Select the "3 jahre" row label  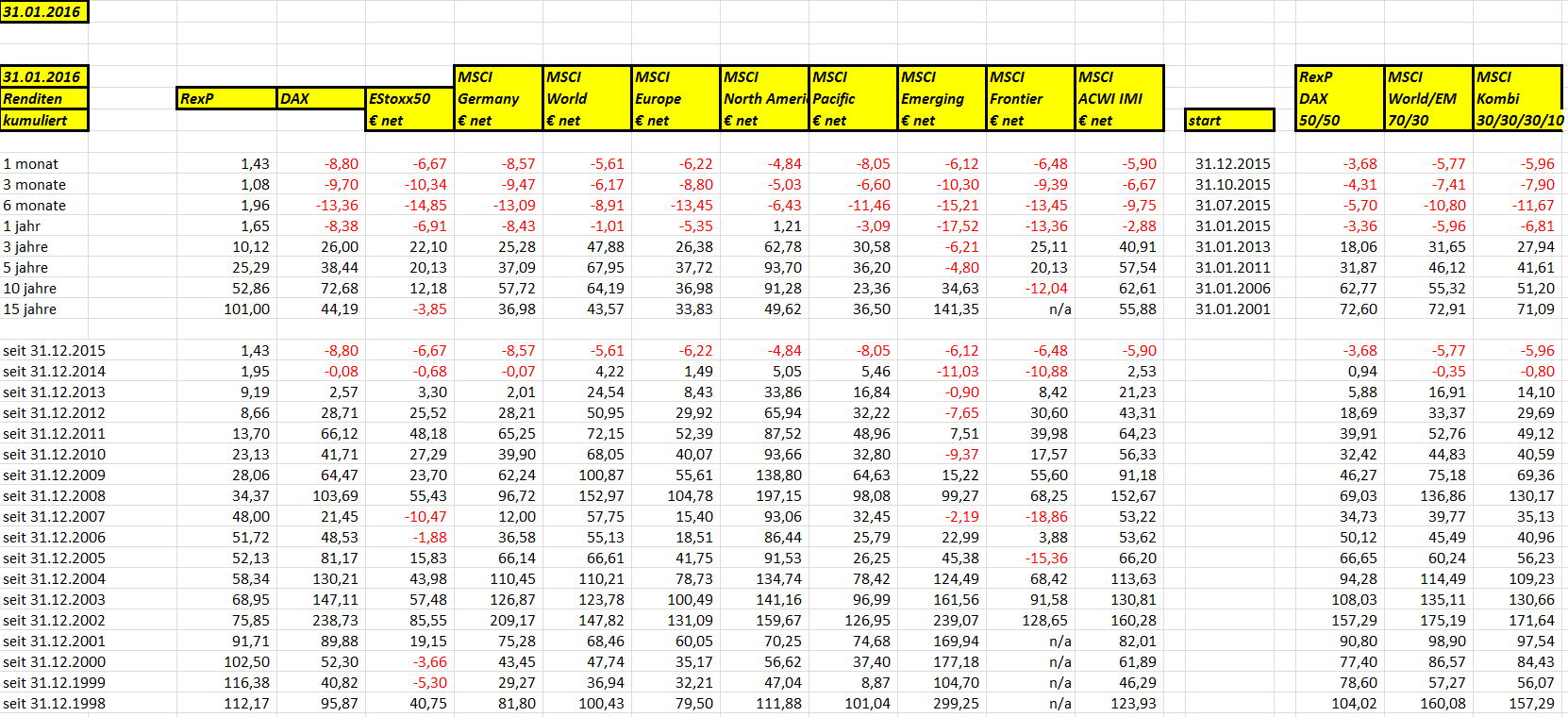pyautogui.click(x=25, y=247)
